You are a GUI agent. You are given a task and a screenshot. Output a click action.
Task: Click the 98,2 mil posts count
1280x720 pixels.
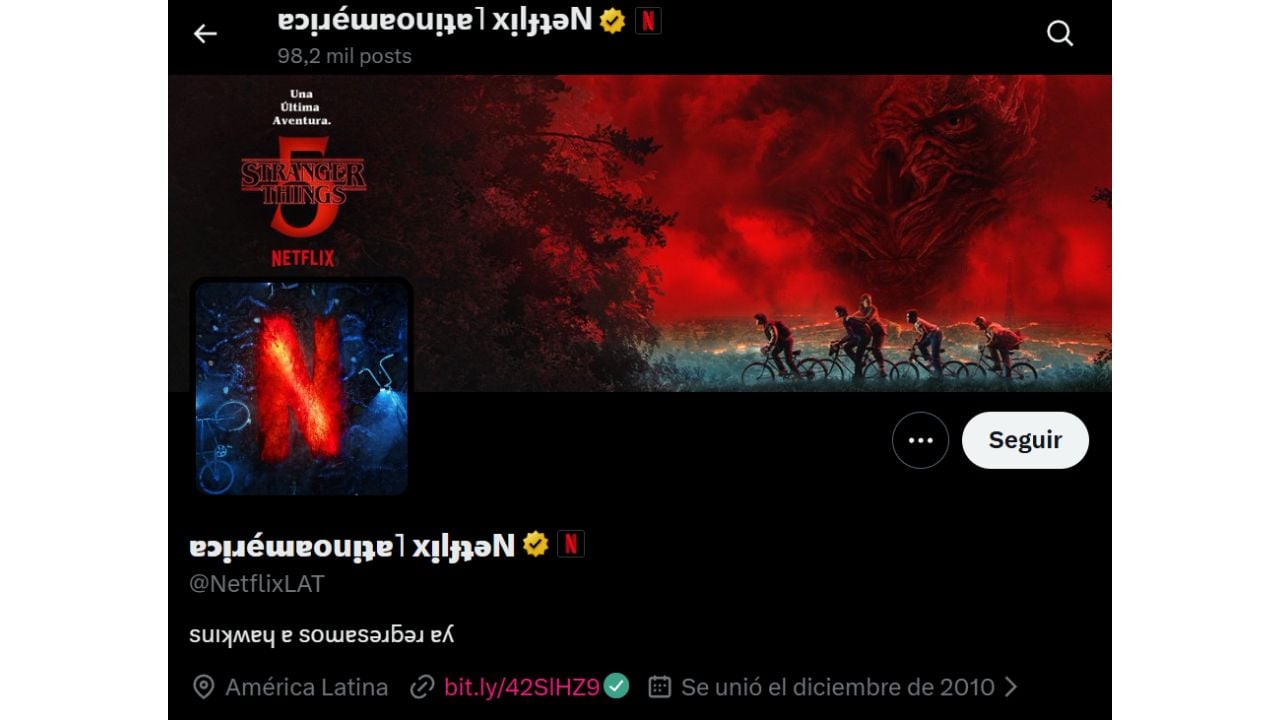pos(344,56)
